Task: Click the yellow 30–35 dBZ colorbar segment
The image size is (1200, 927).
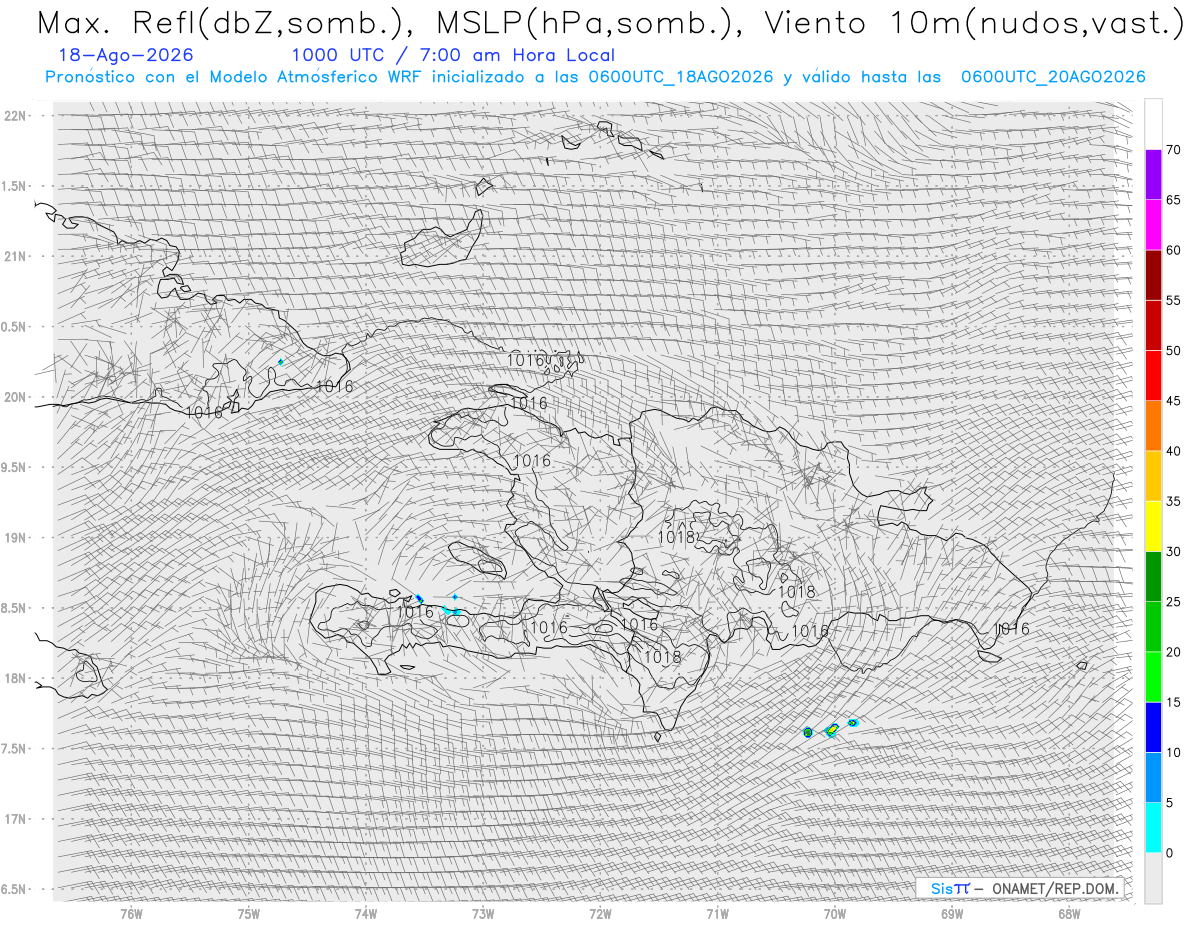Action: coord(1153,526)
